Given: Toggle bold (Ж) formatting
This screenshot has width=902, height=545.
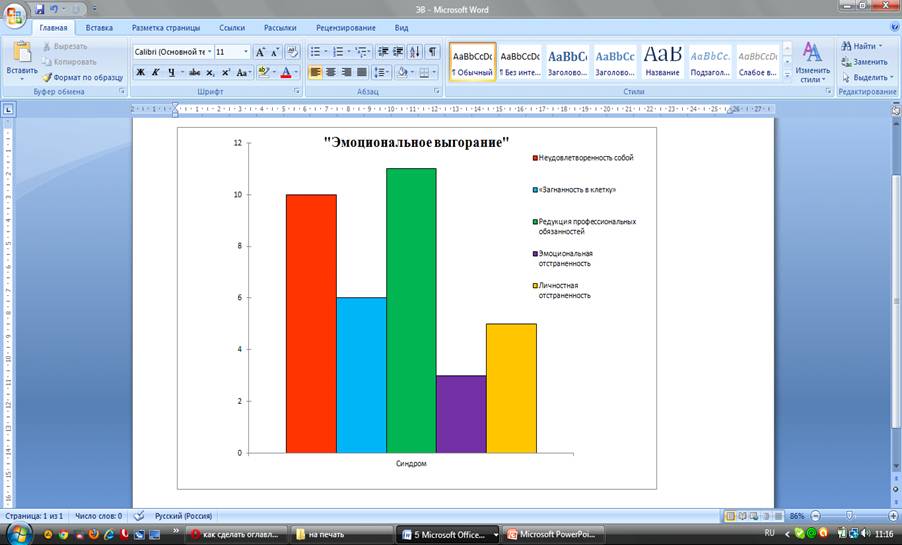Looking at the screenshot, I should [x=140, y=73].
